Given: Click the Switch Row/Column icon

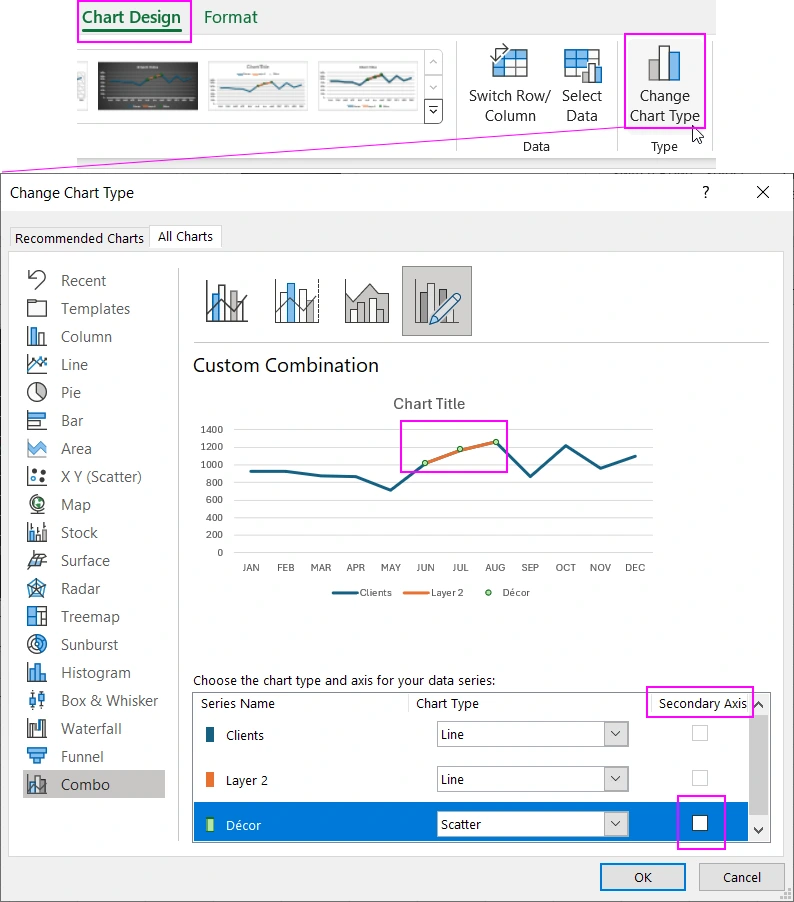Looking at the screenshot, I should [509, 65].
